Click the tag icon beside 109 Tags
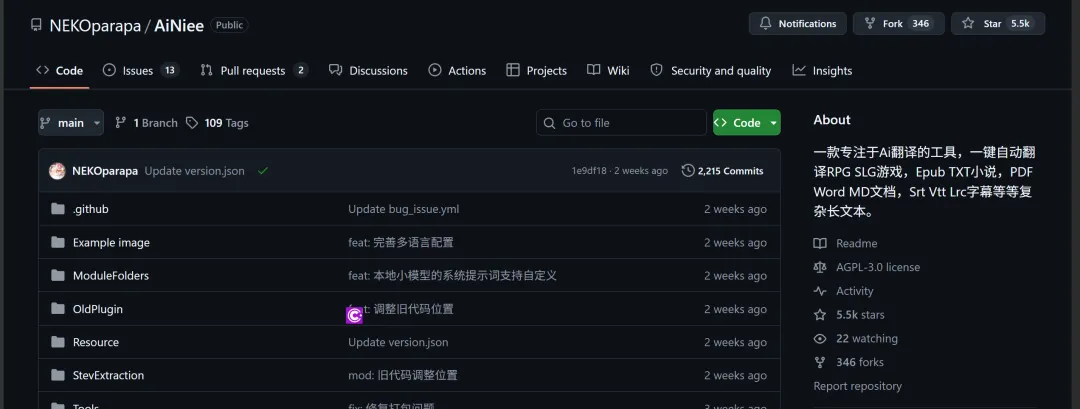 (192, 123)
